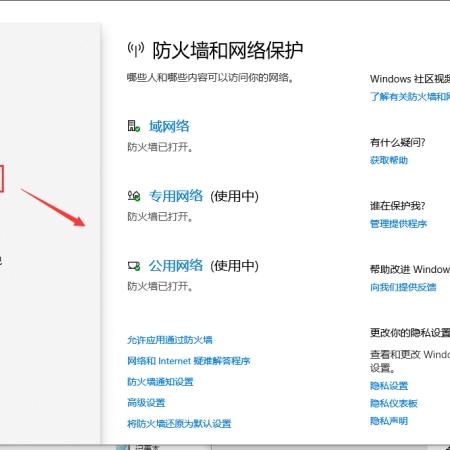
Task: Select the 帮助改进 Windows heading
Action: click(410, 269)
